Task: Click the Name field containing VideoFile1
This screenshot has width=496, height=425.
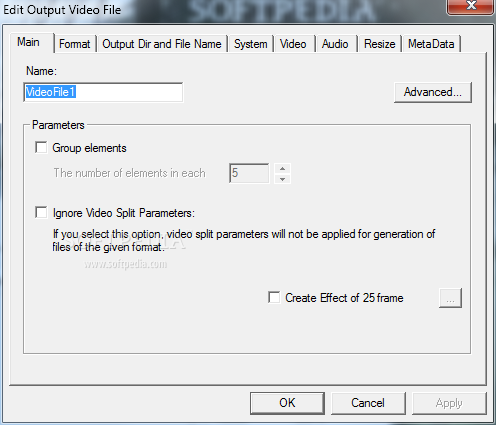Action: pyautogui.click(x=103, y=92)
